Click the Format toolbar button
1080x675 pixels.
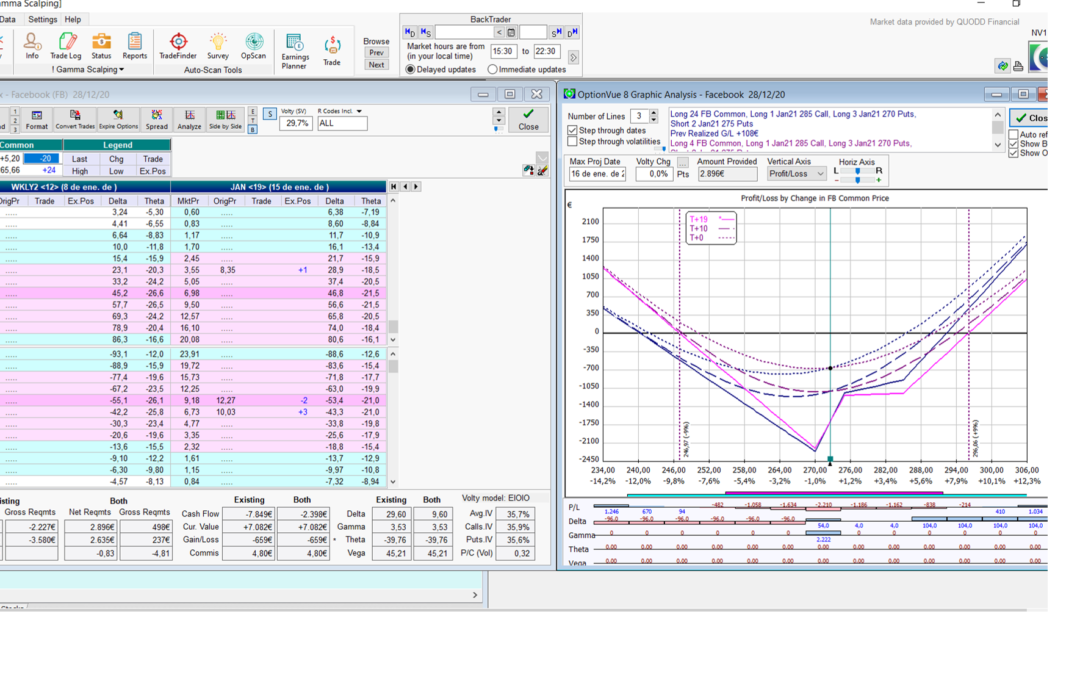pos(37,120)
